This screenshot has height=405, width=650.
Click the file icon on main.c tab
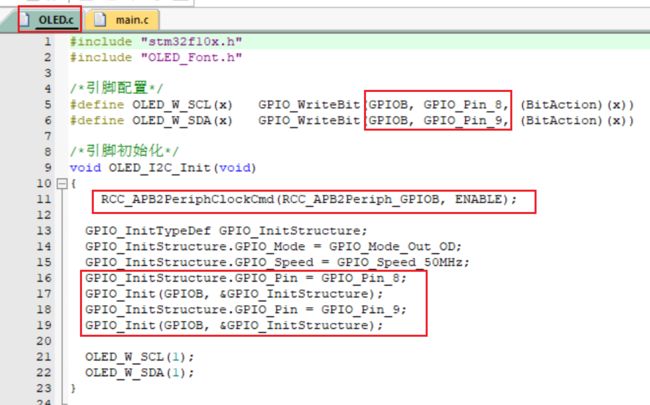(x=100, y=19)
